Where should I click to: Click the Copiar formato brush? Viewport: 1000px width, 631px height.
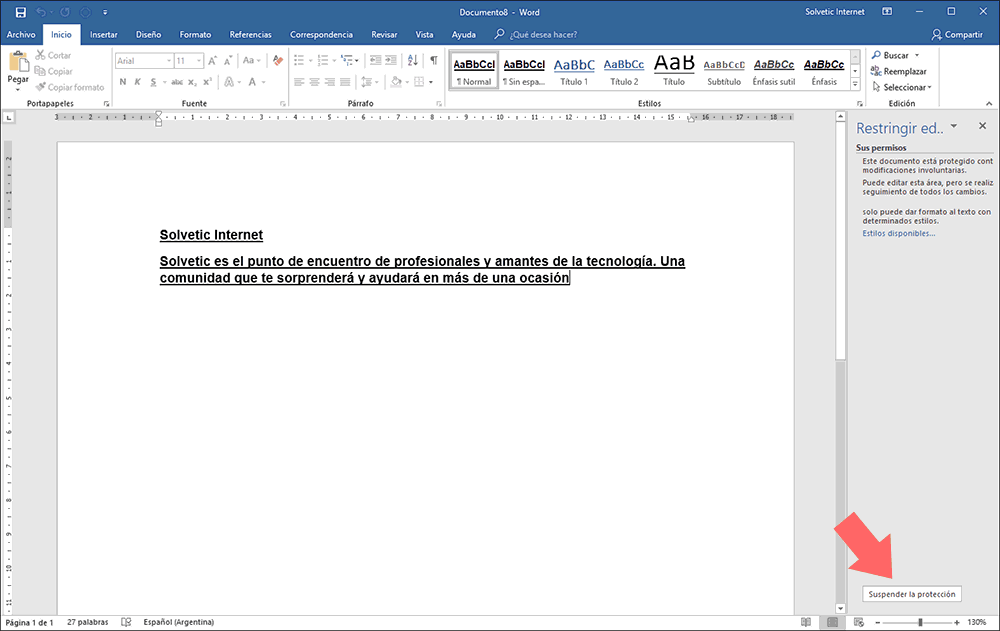(70, 87)
